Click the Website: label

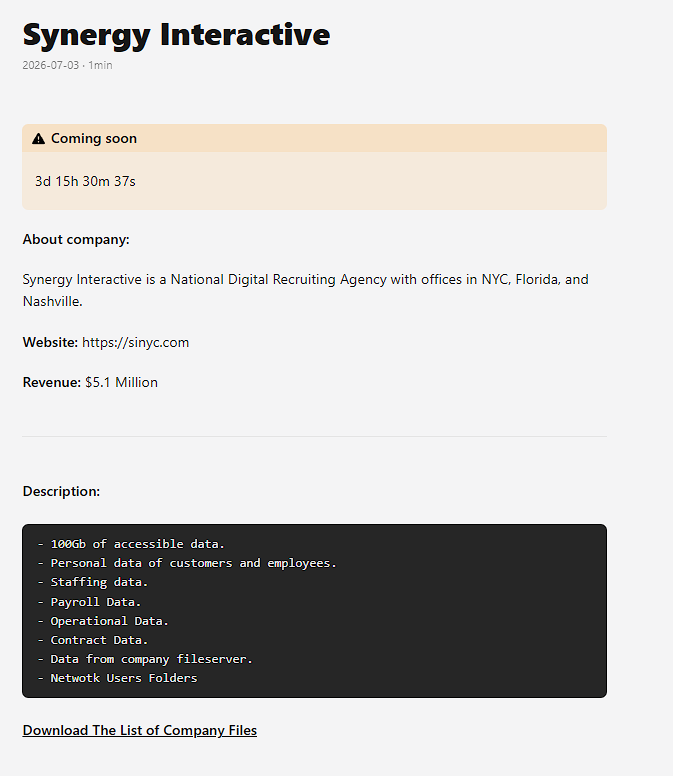pyautogui.click(x=50, y=342)
